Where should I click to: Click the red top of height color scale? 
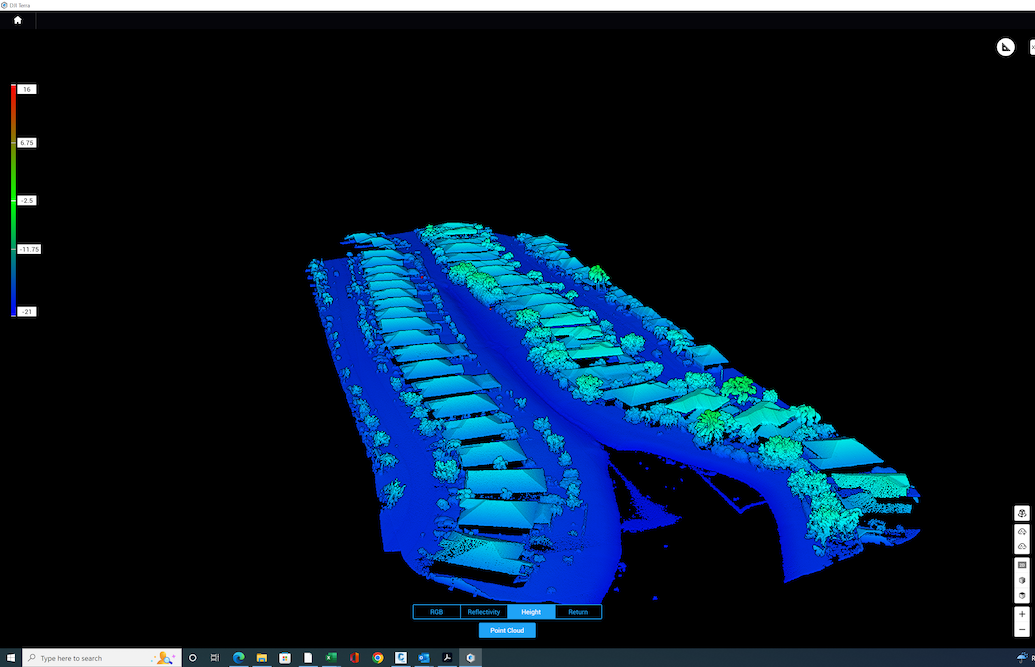(x=13, y=88)
